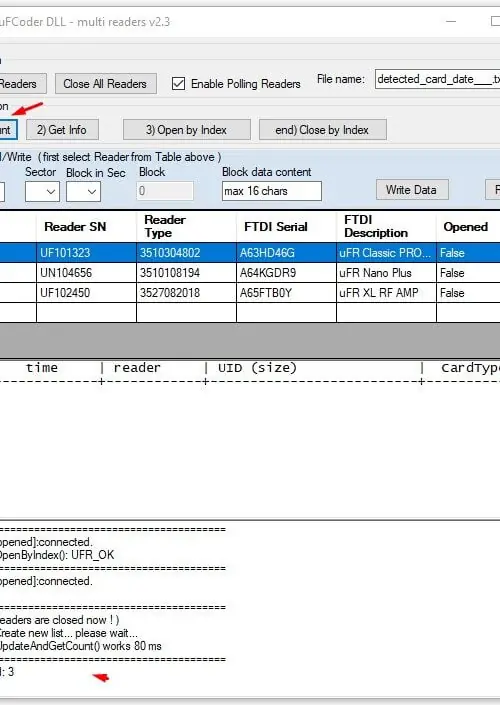
Task: Click the Block data content input field
Action: point(272,191)
